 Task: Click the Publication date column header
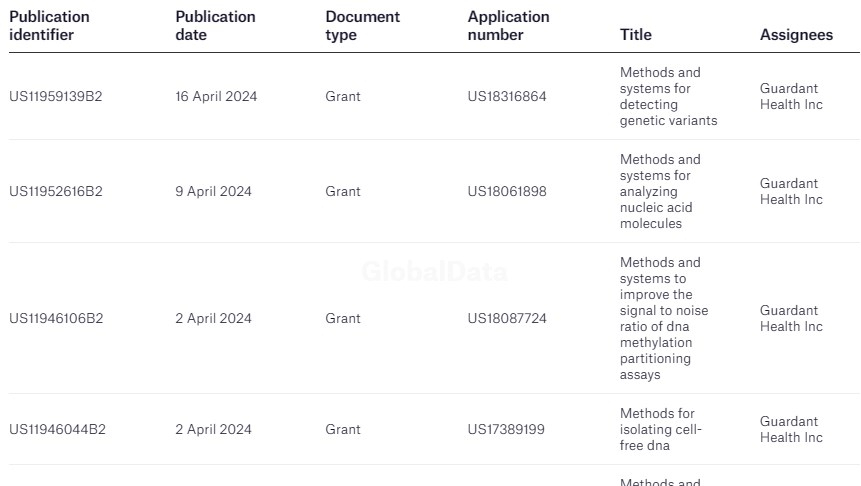pyautogui.click(x=215, y=26)
